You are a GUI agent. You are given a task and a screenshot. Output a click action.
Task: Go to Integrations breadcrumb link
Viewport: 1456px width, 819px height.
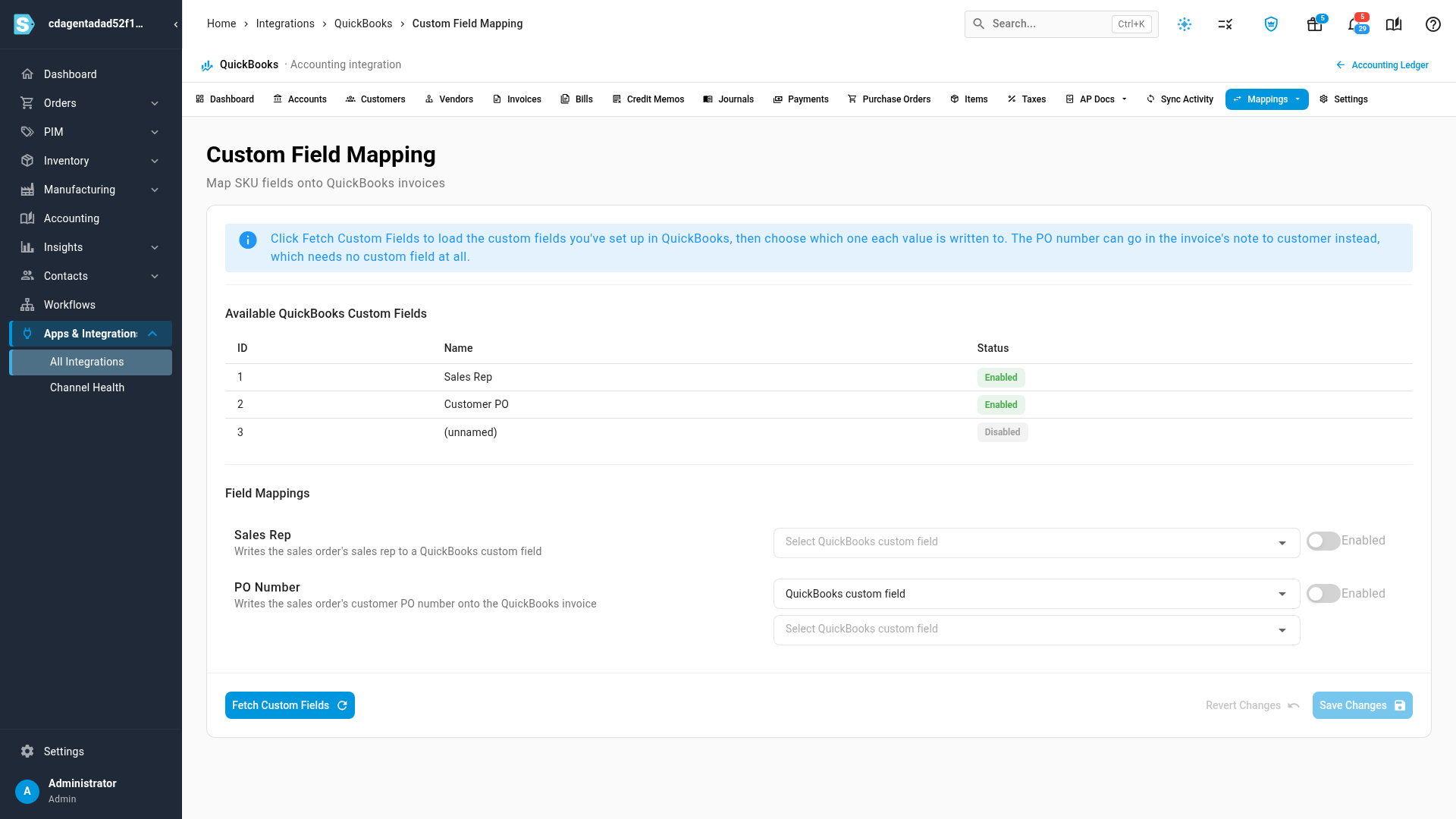(x=285, y=24)
